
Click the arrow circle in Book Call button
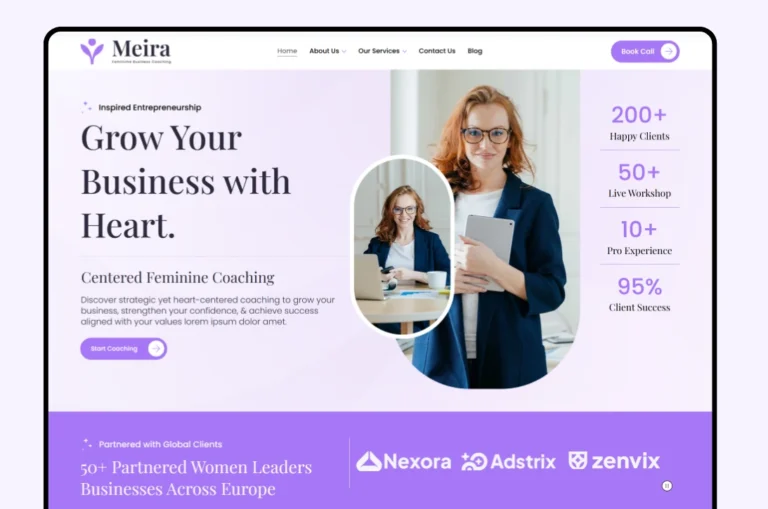tap(669, 51)
